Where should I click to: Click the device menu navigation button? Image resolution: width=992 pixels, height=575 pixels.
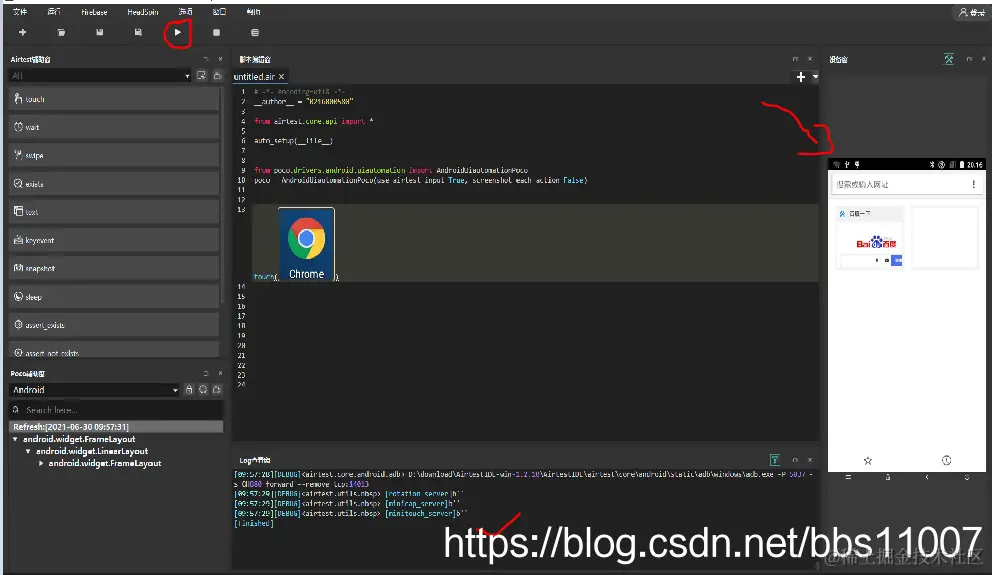pos(848,477)
